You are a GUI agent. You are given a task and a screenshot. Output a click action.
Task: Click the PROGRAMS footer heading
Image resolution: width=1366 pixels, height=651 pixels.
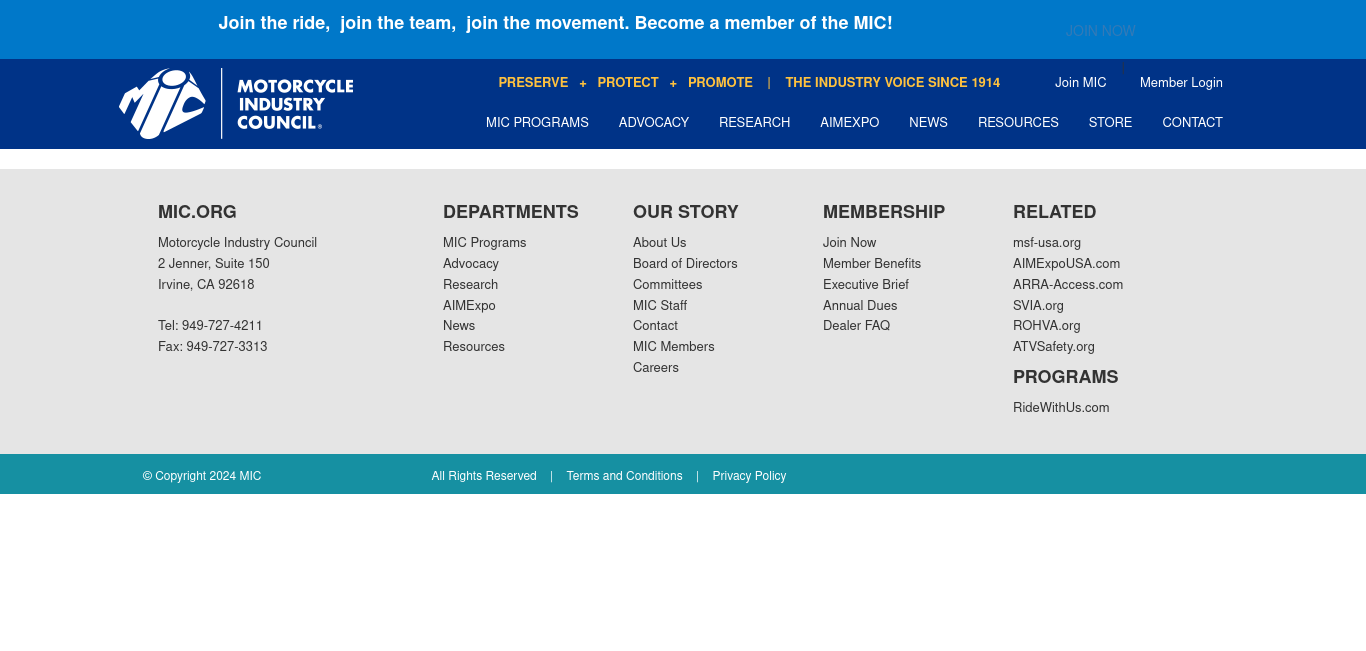point(1066,377)
